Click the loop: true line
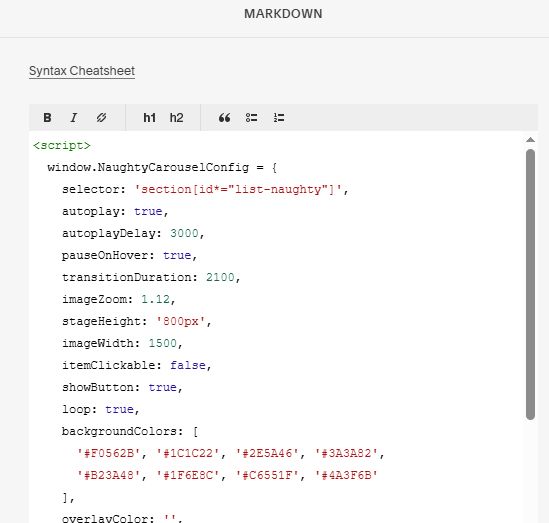Screen dimensions: 549x523 coord(101,409)
